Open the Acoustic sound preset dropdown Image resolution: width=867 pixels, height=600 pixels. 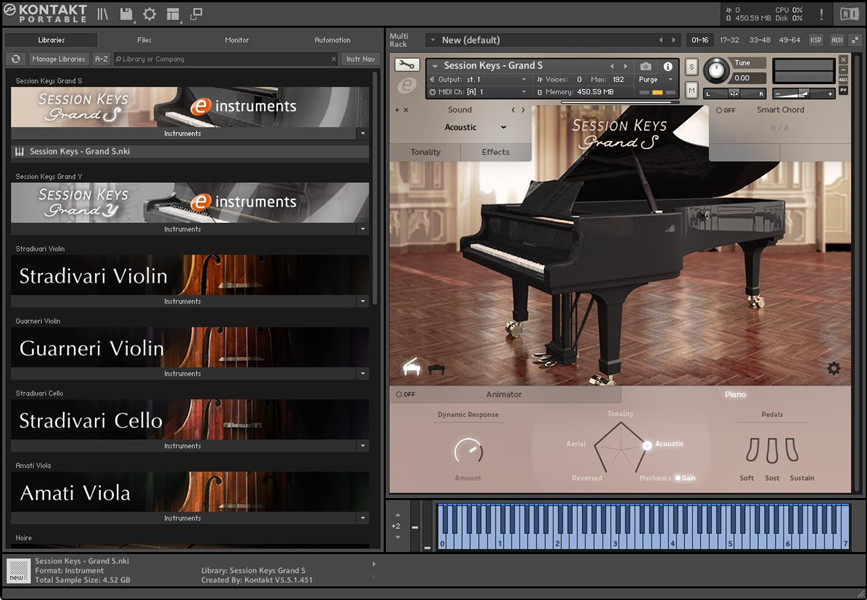[x=476, y=127]
